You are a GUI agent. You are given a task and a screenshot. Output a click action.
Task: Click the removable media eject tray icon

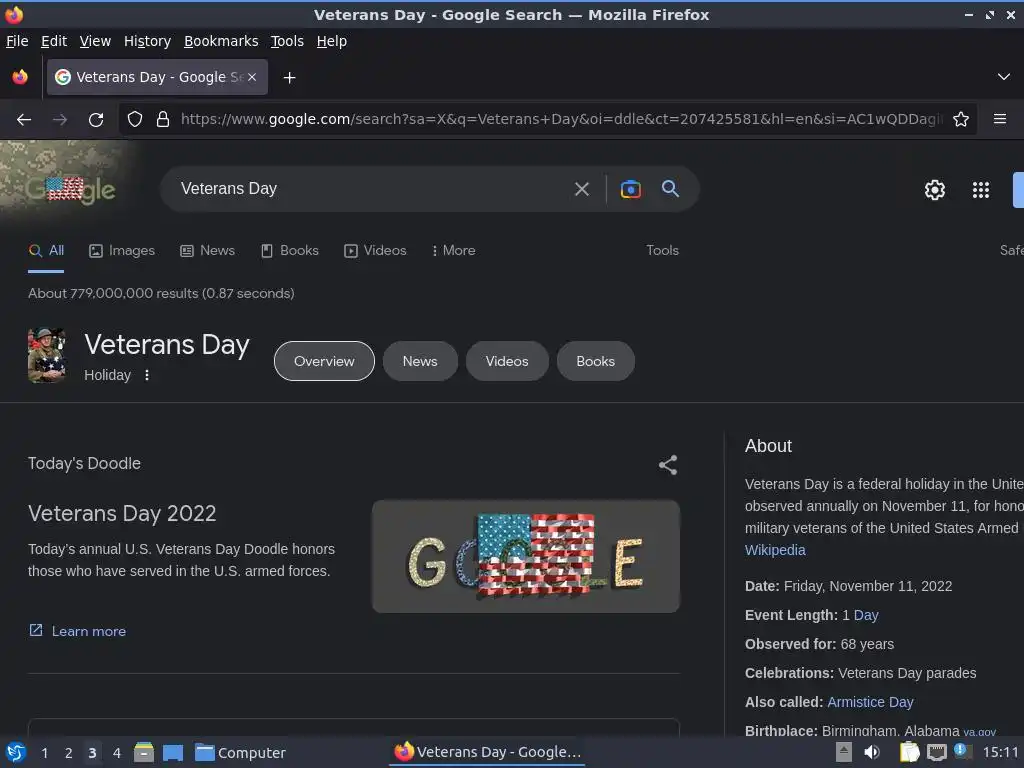pos(844,752)
